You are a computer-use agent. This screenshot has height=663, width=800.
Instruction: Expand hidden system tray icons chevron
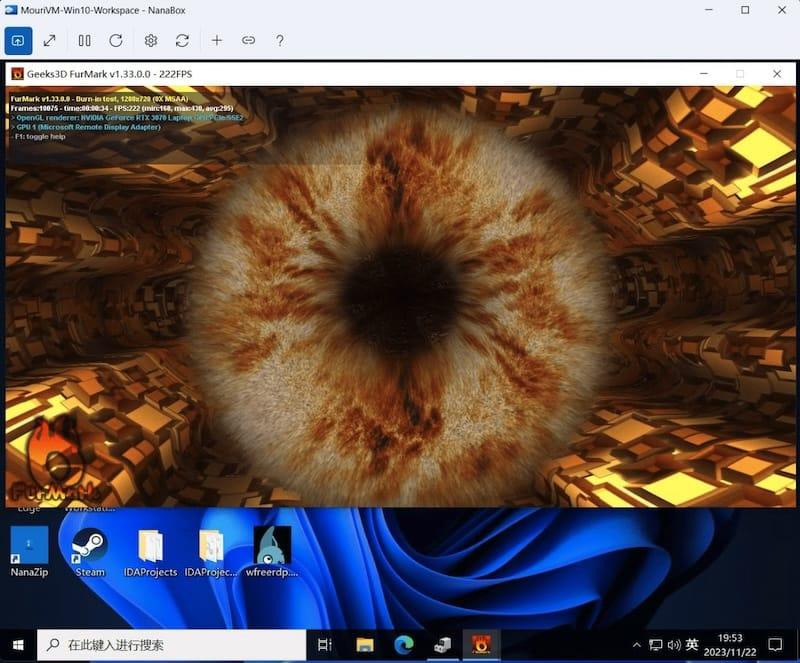click(637, 645)
